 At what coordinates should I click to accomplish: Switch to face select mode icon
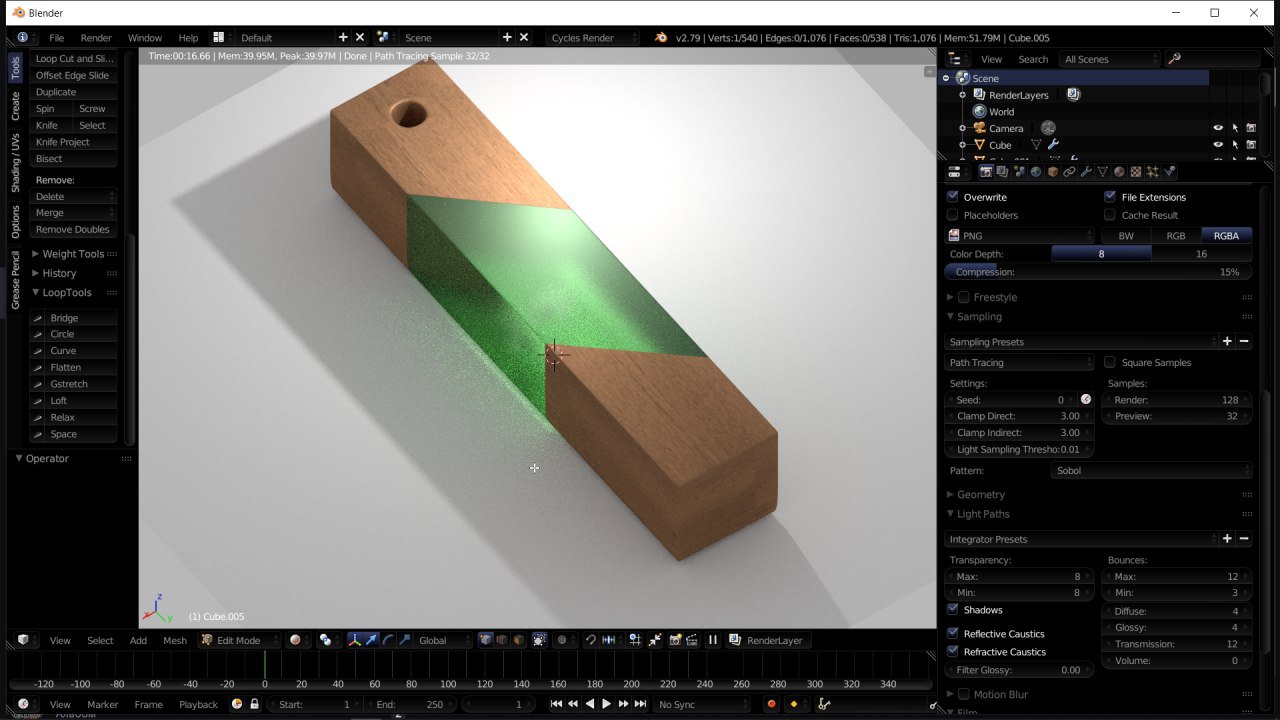point(518,640)
